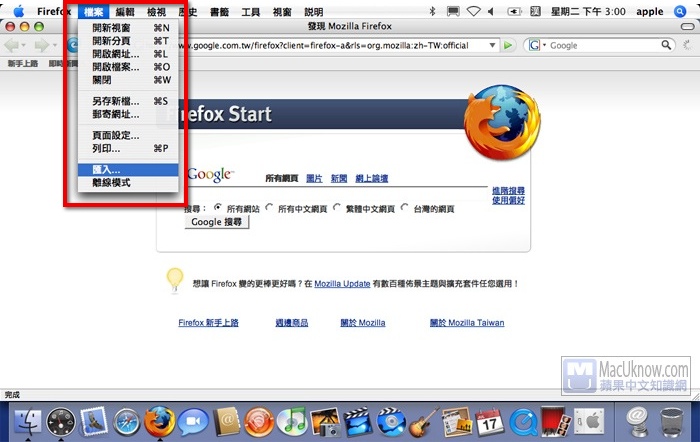Open iCal calendar showing 17 in Dock
The image size is (700, 442).
point(489,422)
